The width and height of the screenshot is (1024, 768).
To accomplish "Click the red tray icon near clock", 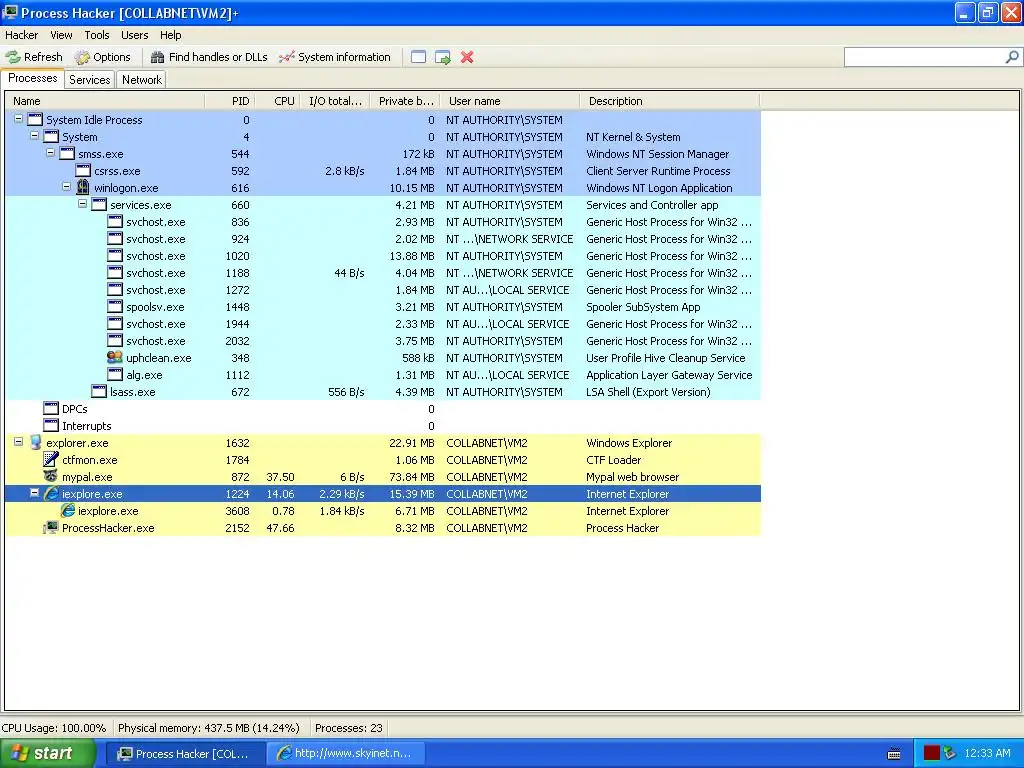I will 932,753.
